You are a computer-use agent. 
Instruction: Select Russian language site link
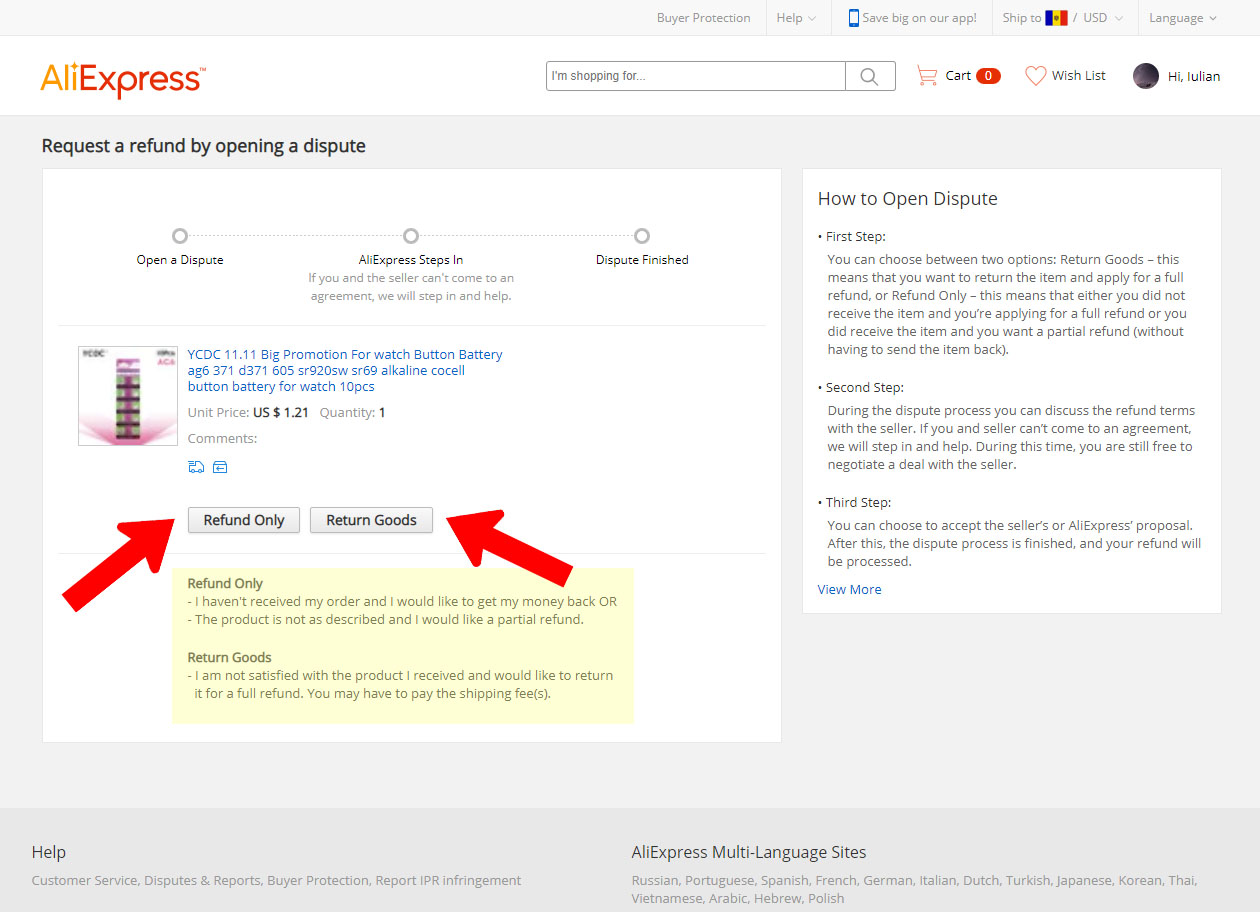[655, 881]
